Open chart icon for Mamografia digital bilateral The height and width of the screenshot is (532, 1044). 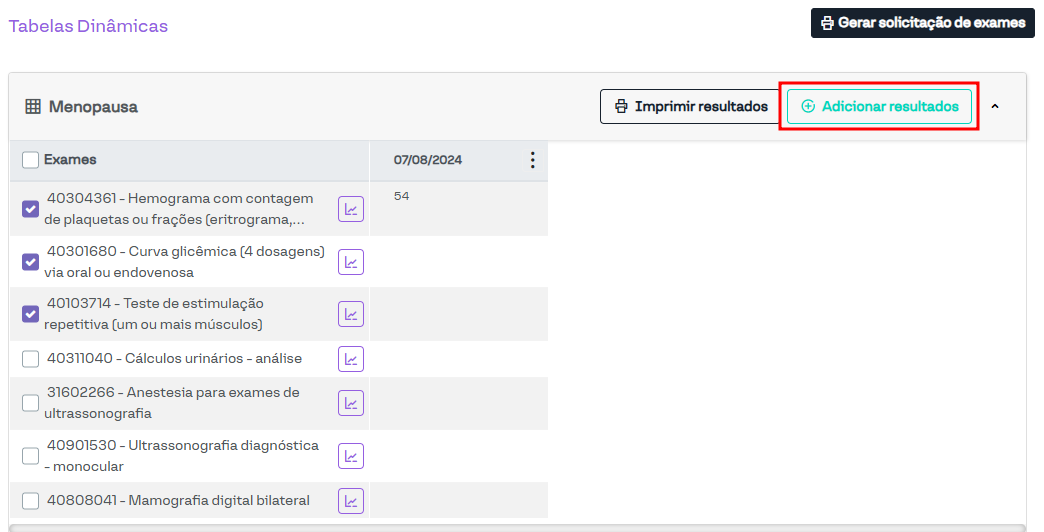pos(351,500)
